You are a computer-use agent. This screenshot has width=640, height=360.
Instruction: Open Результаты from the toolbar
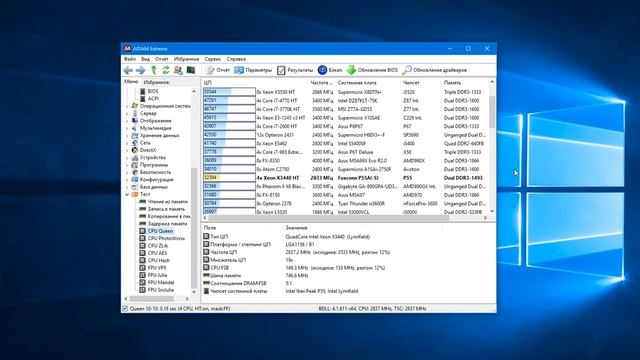click(295, 70)
